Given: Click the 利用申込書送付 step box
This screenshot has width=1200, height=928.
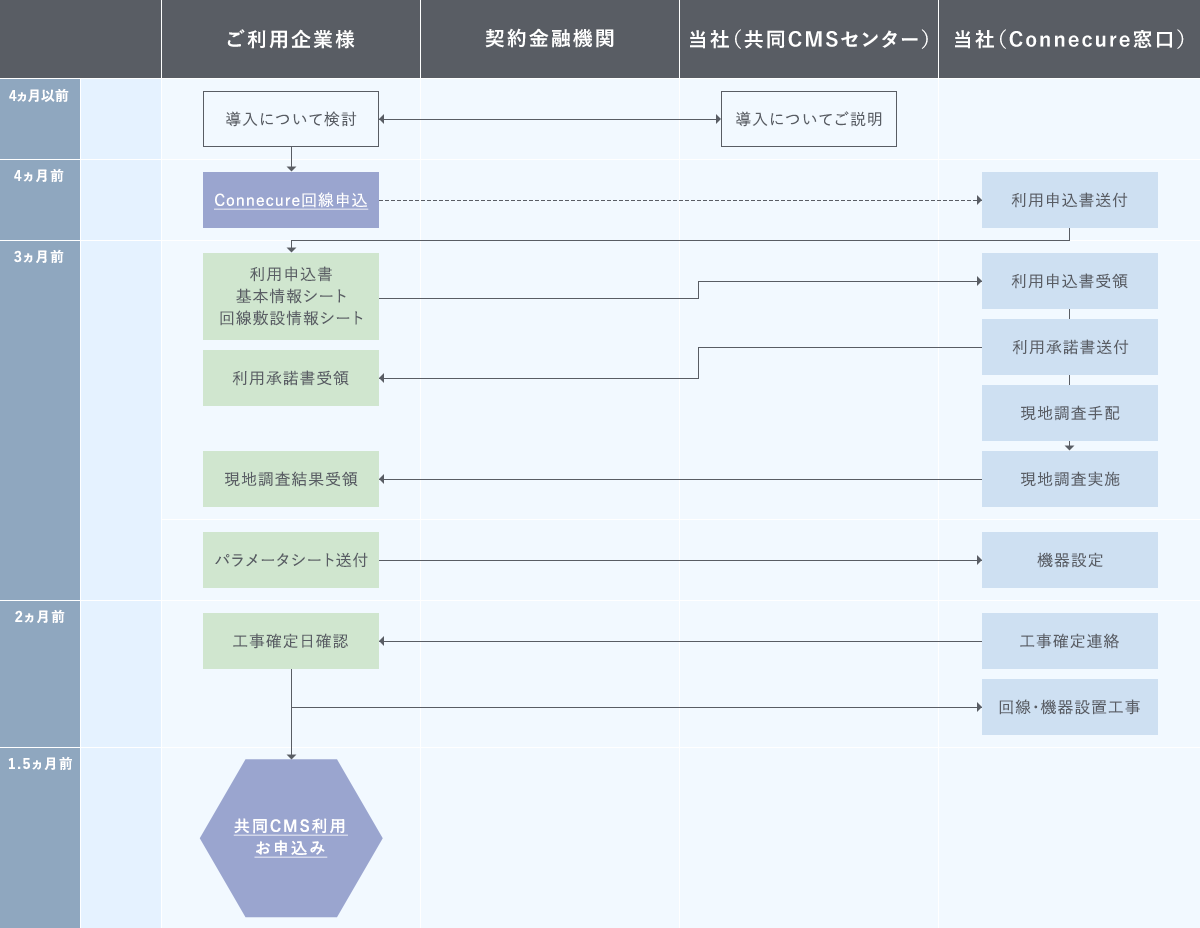Looking at the screenshot, I should (1069, 200).
